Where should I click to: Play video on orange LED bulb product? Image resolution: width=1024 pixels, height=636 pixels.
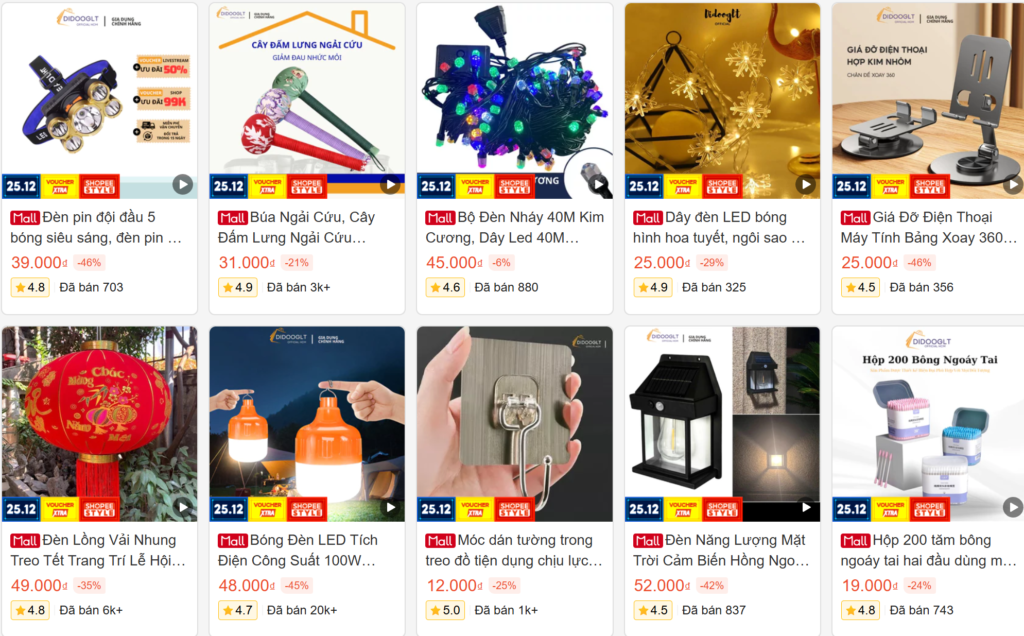pos(391,507)
